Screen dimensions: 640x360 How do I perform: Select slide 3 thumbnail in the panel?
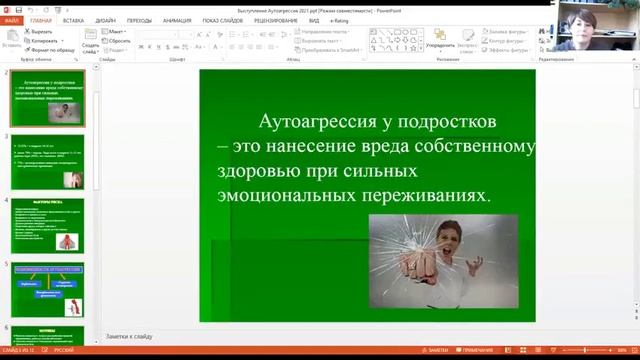(48, 162)
